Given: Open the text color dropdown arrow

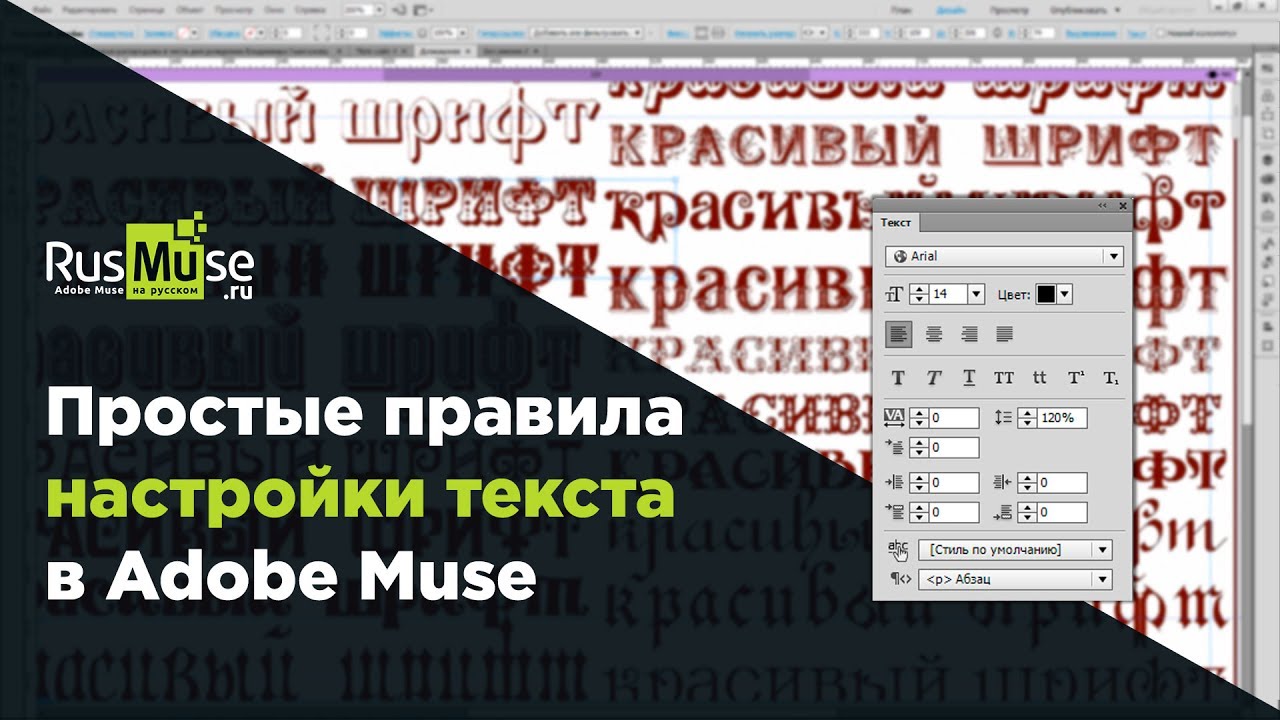Looking at the screenshot, I should pos(1065,294).
